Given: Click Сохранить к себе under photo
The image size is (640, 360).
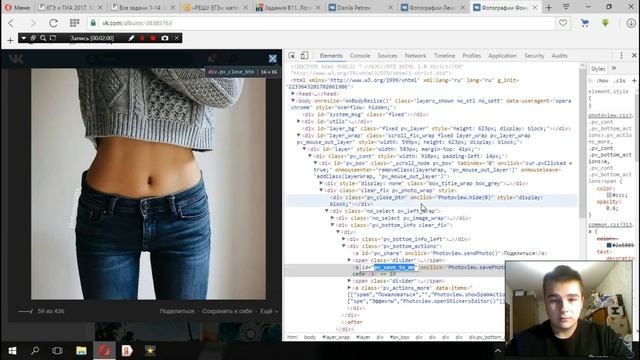Looking at the screenshot, I should click(x=227, y=311).
